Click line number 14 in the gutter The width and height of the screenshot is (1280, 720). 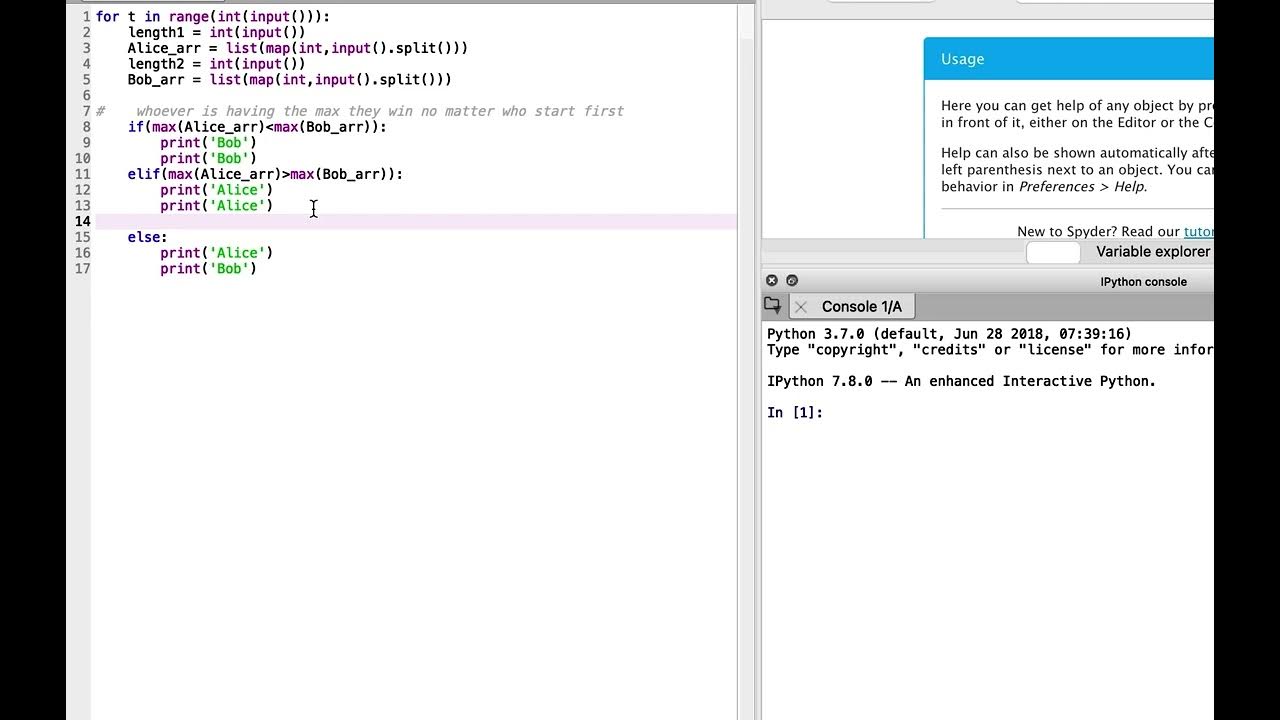(82, 221)
